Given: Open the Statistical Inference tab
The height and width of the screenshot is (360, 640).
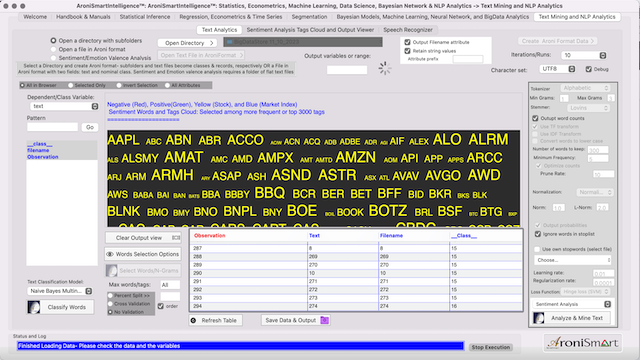Looking at the screenshot, I should [x=145, y=17].
